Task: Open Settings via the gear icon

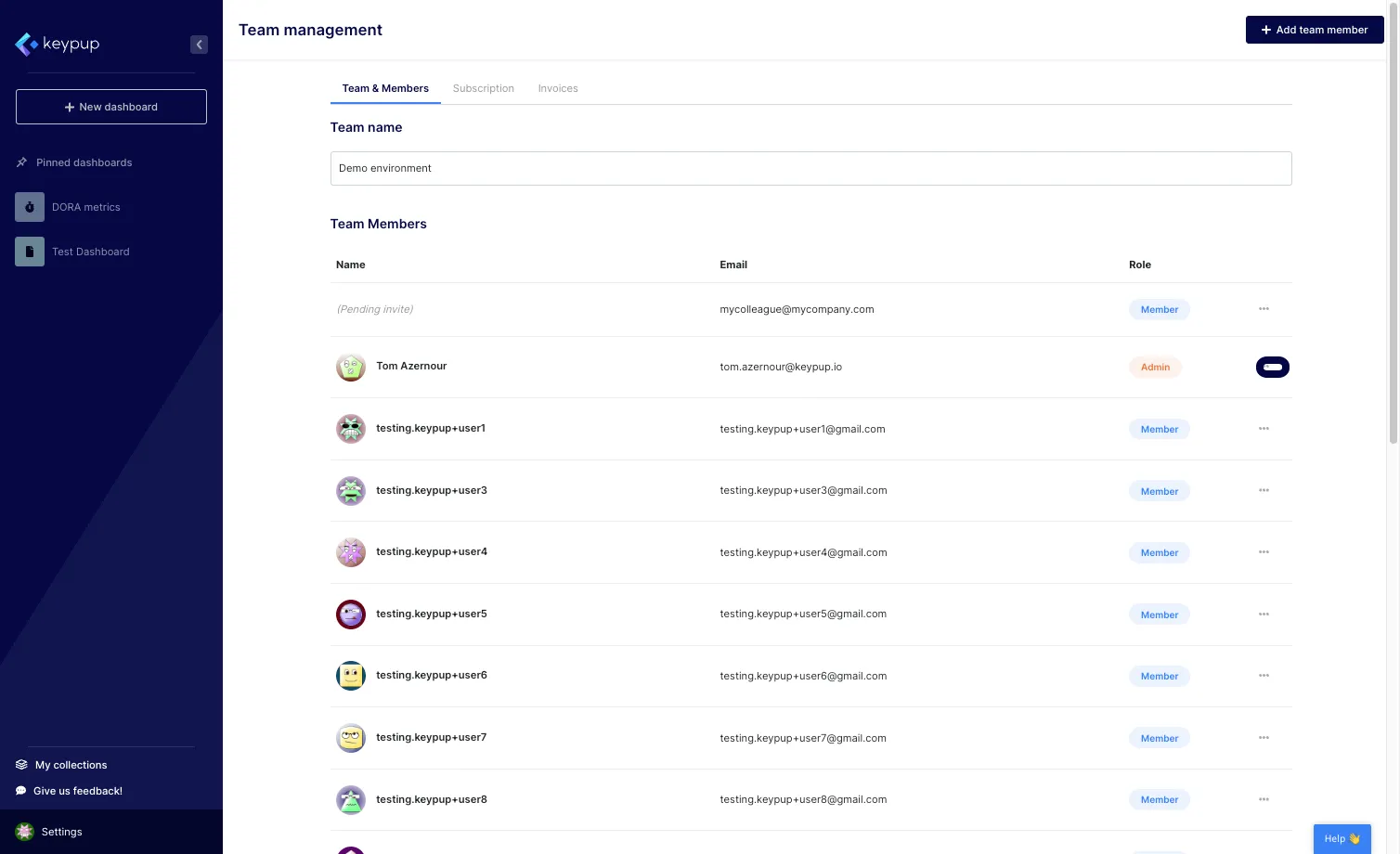Action: point(23,832)
